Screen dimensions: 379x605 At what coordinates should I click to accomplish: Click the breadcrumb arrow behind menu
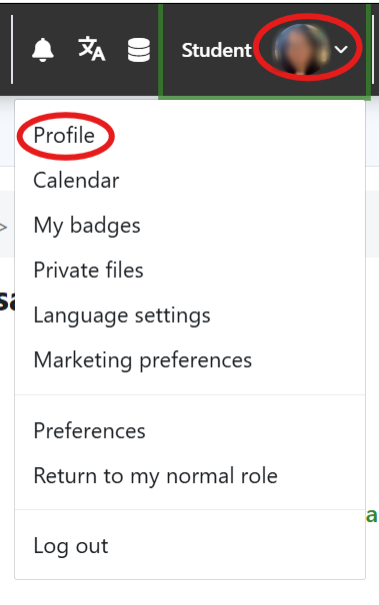(x=3, y=227)
